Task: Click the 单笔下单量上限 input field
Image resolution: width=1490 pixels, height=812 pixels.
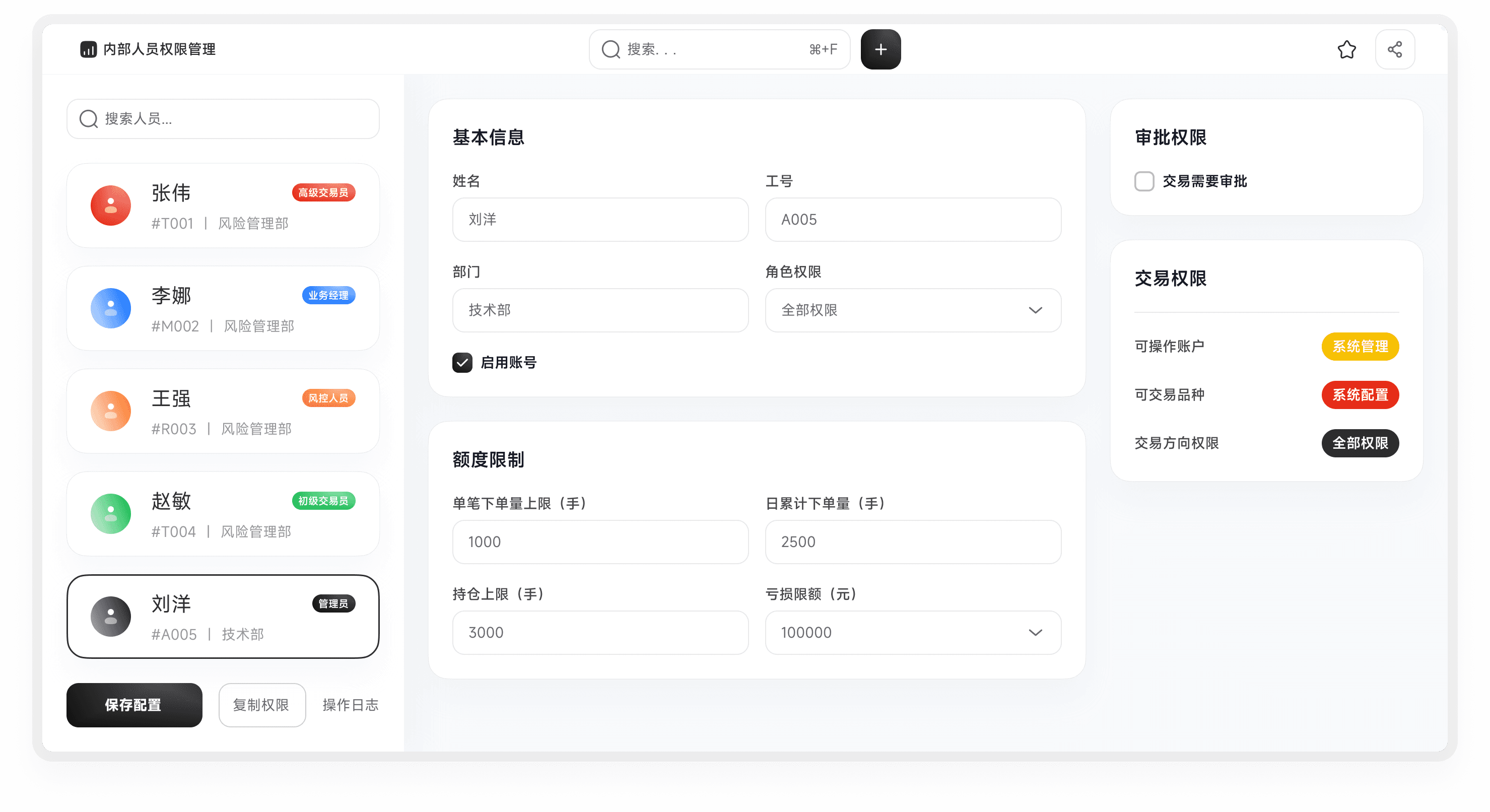Action: pos(600,542)
